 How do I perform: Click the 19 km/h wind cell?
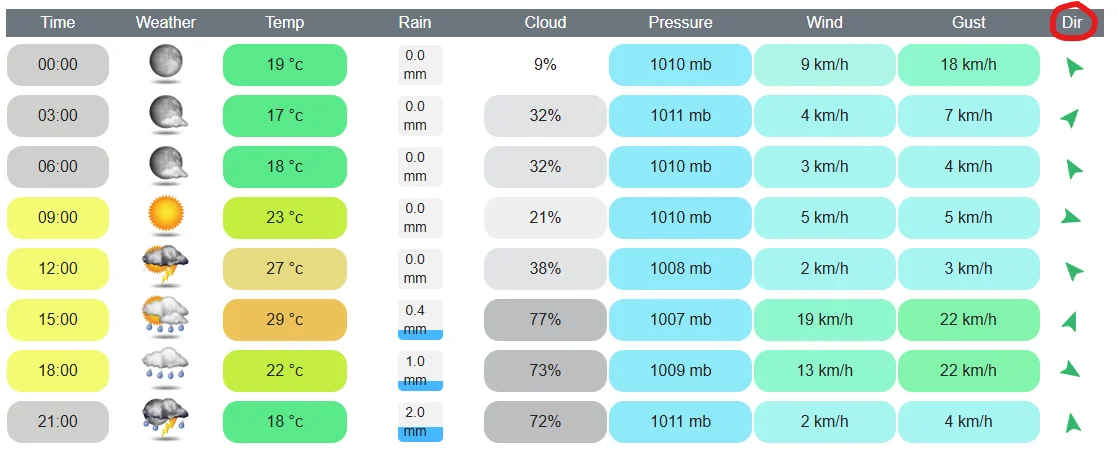(824, 320)
